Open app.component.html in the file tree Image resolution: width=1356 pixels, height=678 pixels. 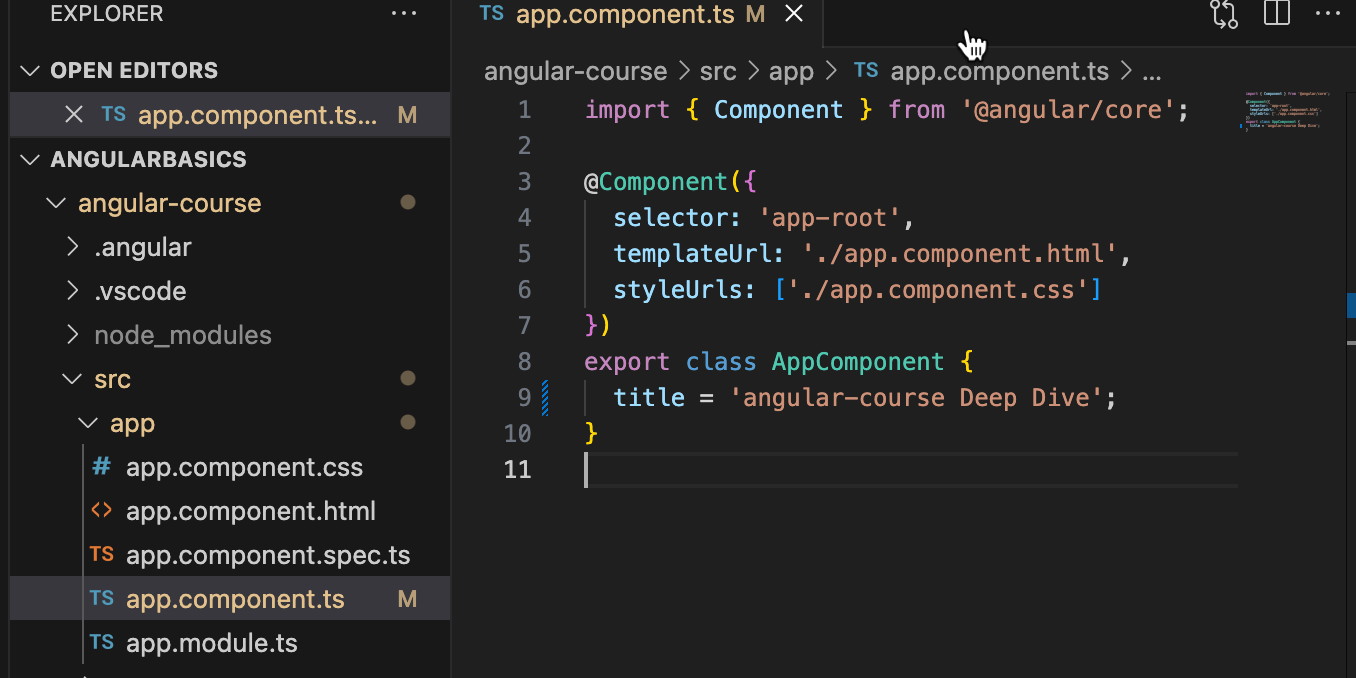point(250,511)
